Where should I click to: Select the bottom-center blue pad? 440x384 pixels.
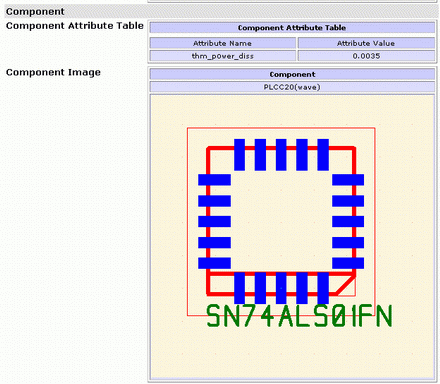[281, 288]
